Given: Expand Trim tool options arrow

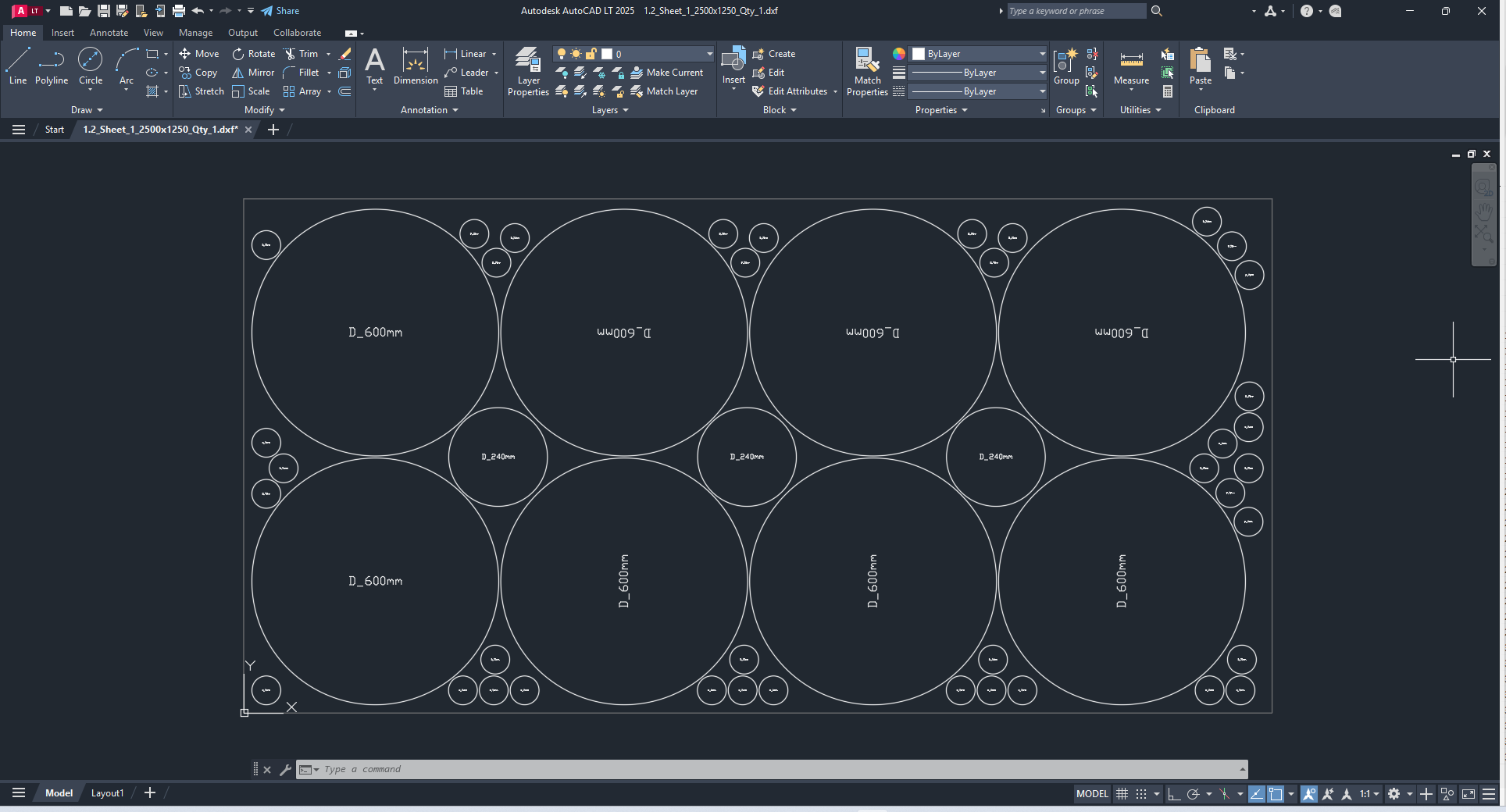Looking at the screenshot, I should (x=328, y=54).
